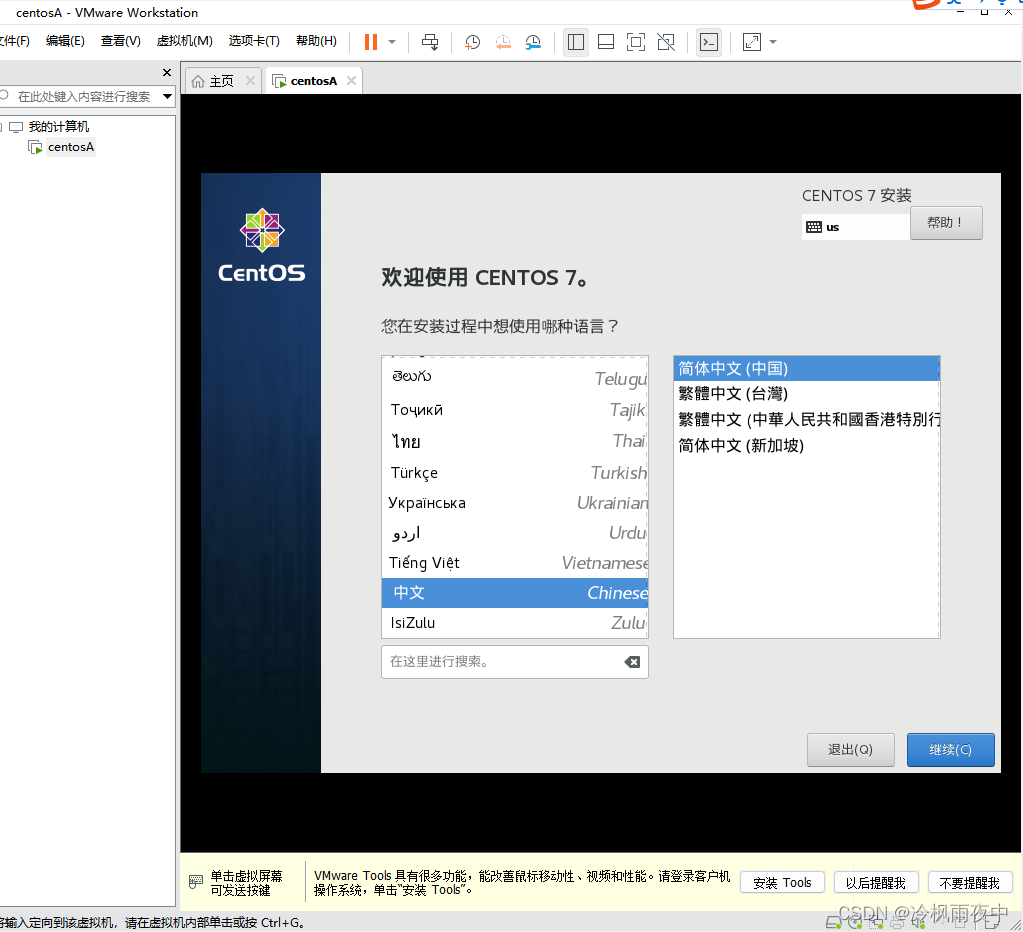The width and height of the screenshot is (1023, 932).
Task: Focus the library search field
Action: pyautogui.click(x=84, y=97)
